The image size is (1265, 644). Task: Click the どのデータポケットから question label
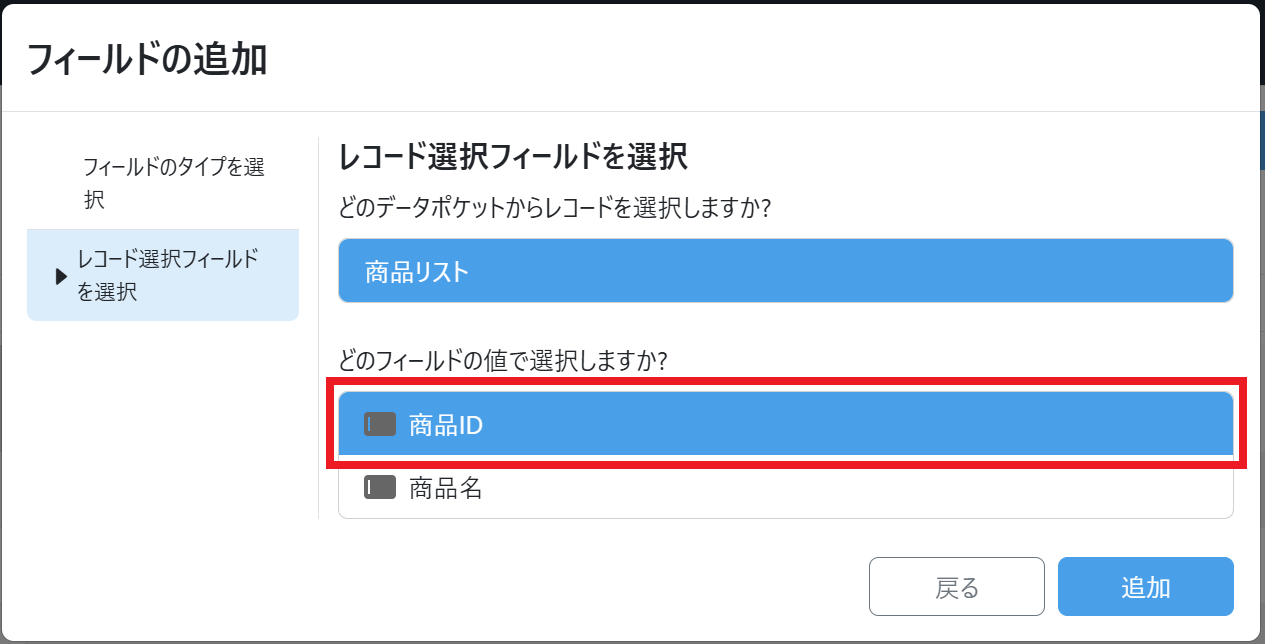[x=560, y=208]
